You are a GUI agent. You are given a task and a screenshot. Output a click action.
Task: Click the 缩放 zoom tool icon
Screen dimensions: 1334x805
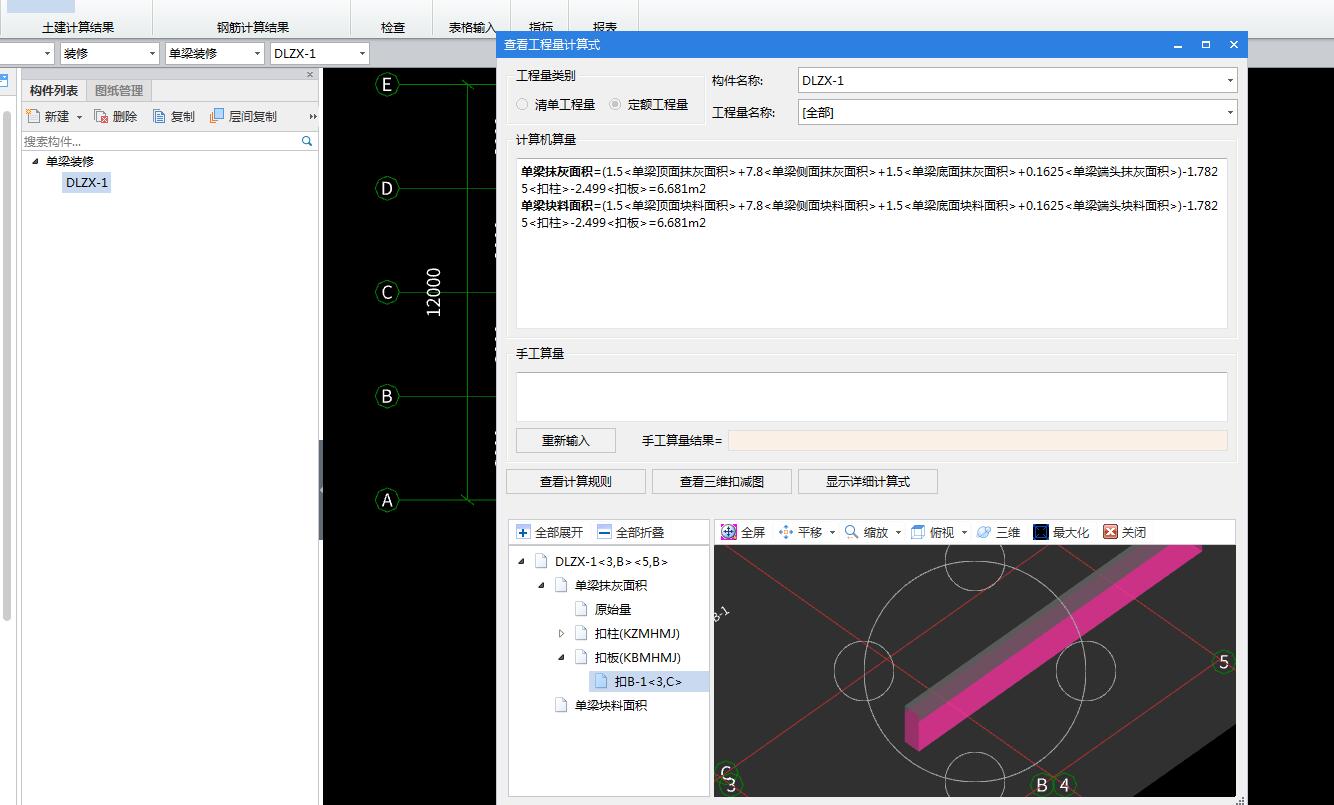[851, 532]
